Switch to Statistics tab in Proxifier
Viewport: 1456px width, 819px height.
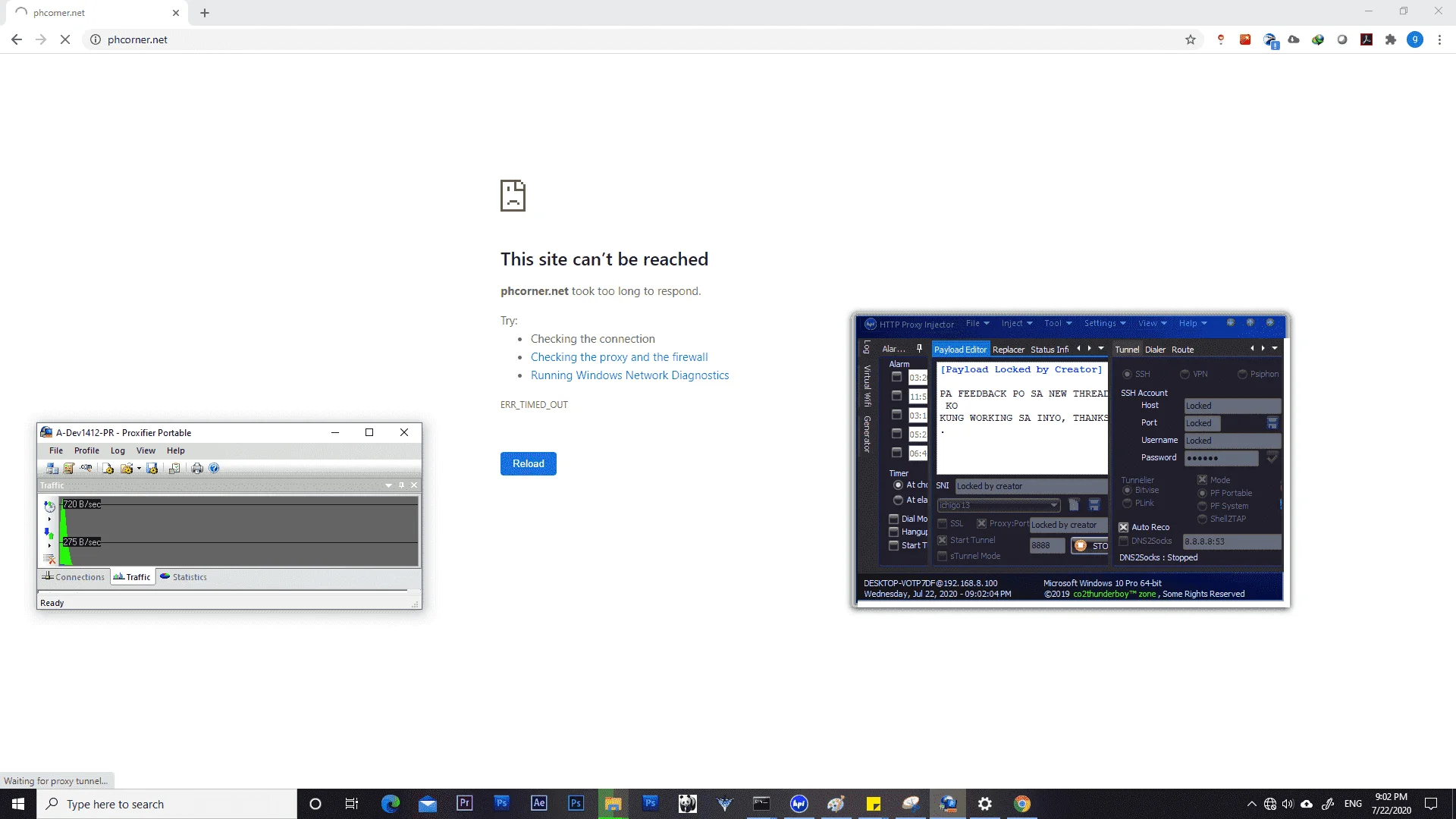(x=184, y=577)
